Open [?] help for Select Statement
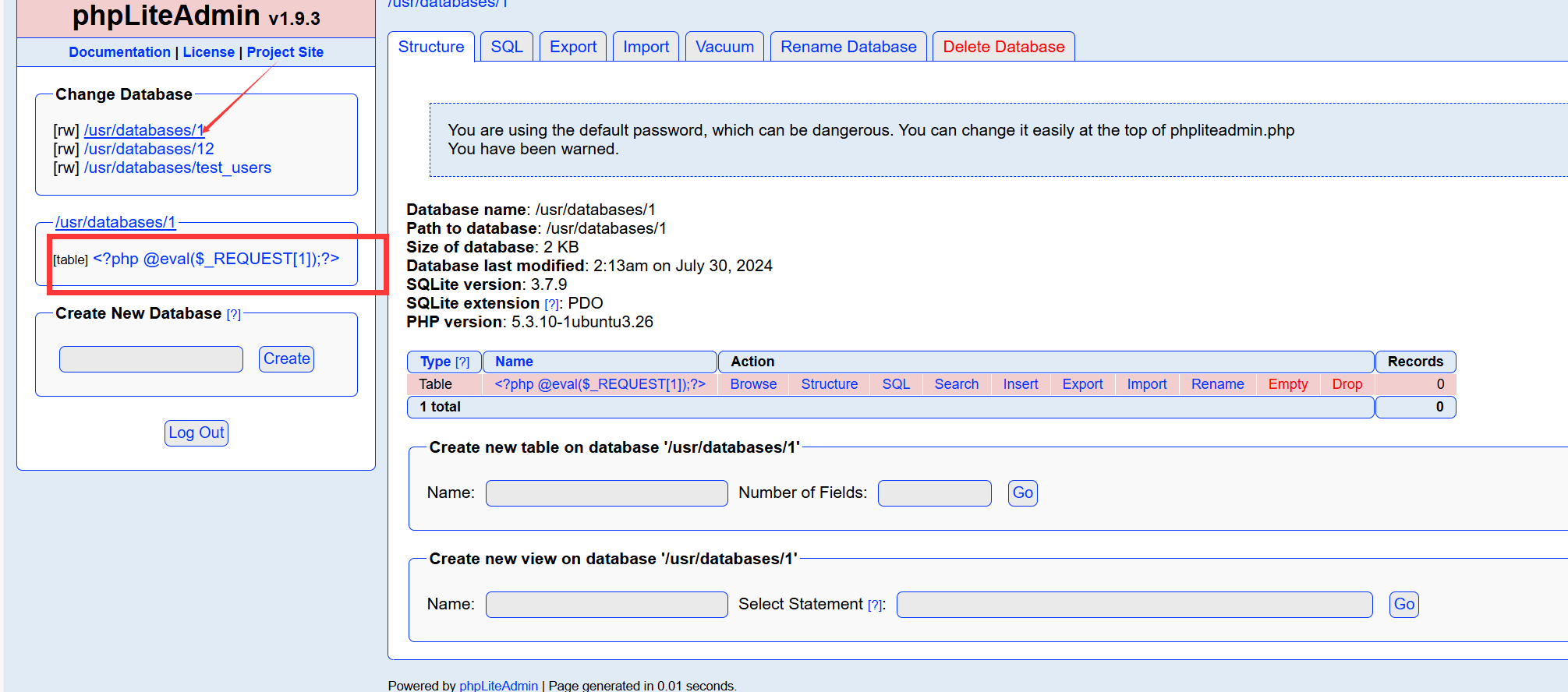Image resolution: width=1568 pixels, height=692 pixels. [x=875, y=605]
